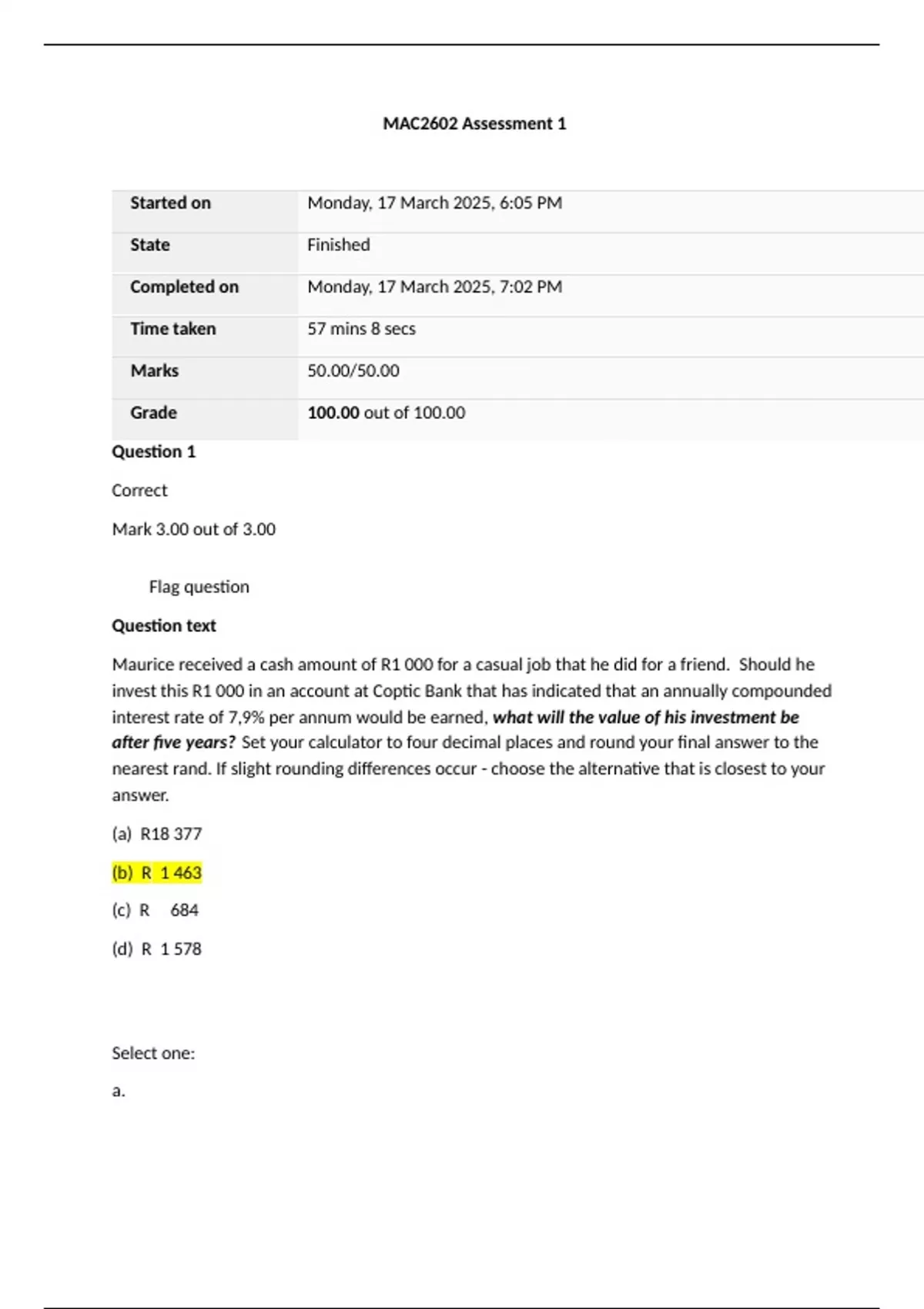Click the 50.00/50.00 marks value

point(353,370)
